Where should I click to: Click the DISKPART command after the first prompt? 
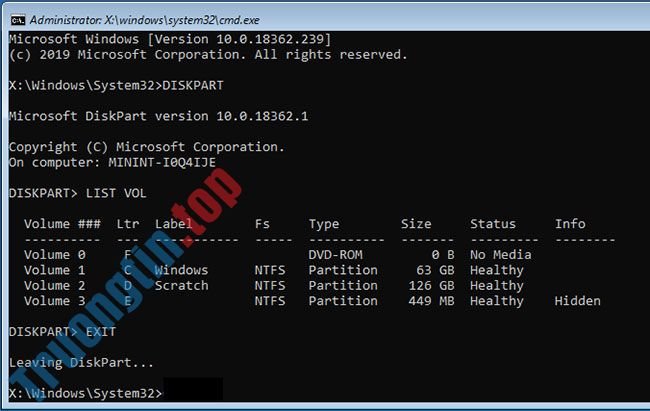pyautogui.click(x=193, y=85)
